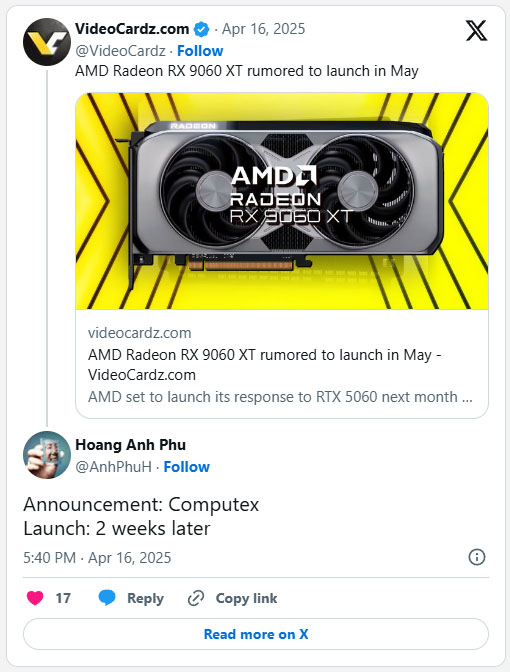Screen dimensions: 510x672
Task: Open the 5:40 PM timestamp link
Action: coord(97,558)
